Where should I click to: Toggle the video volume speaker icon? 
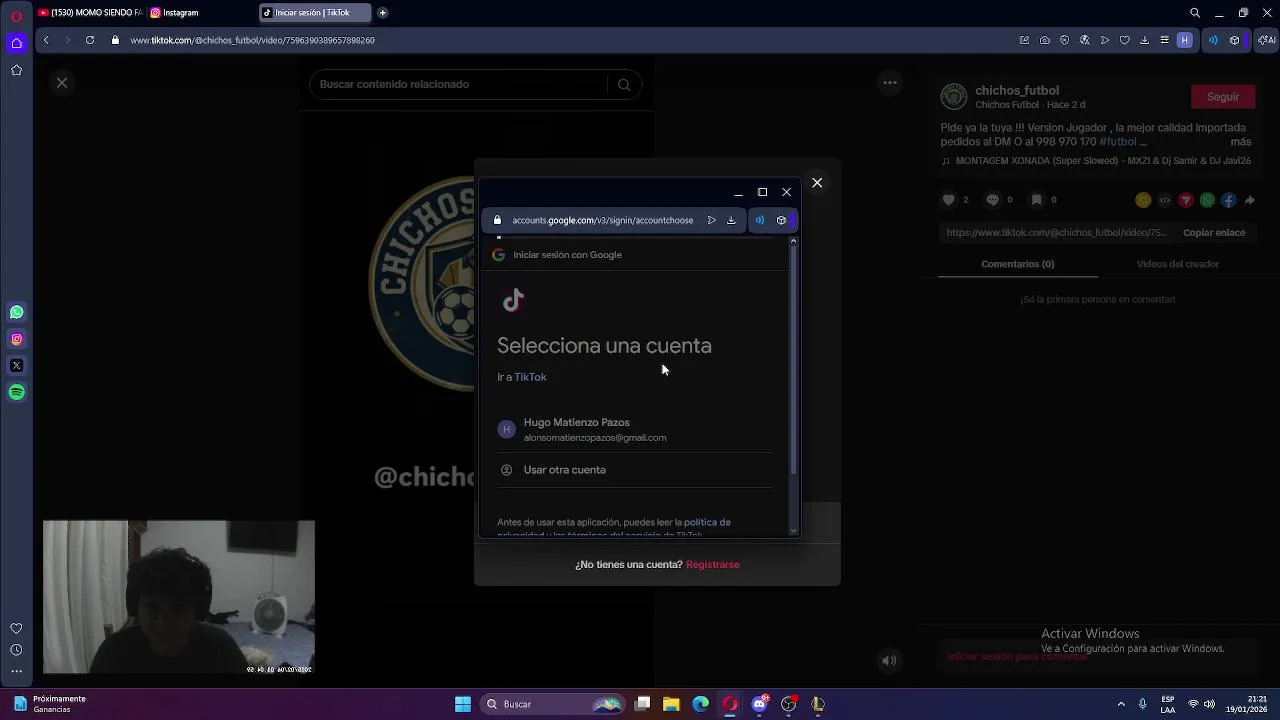[x=888, y=660]
